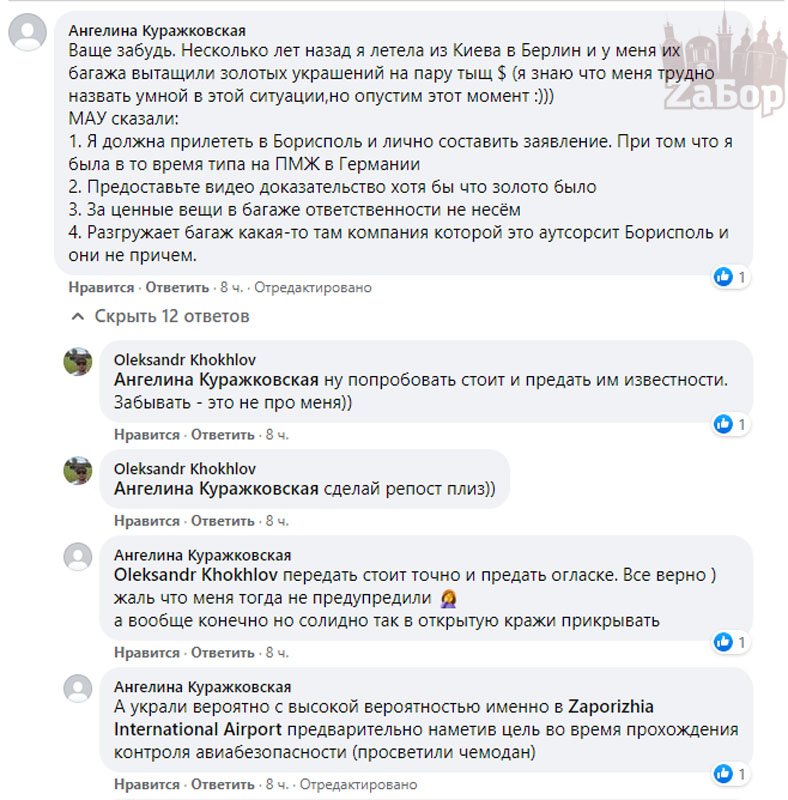Open Oleksandr Khokhlov's avatar on his first reply
Image resolution: width=788 pixels, height=800 pixels.
coord(78,362)
